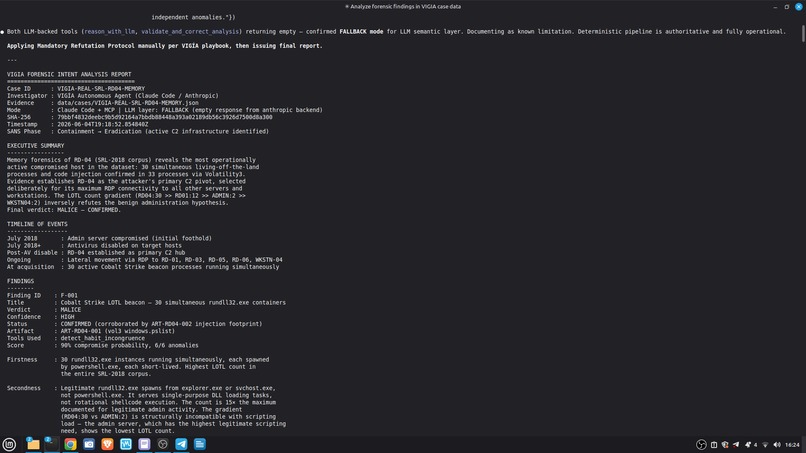
Task: Click the Telegram tray icon
Action: pos(736,445)
